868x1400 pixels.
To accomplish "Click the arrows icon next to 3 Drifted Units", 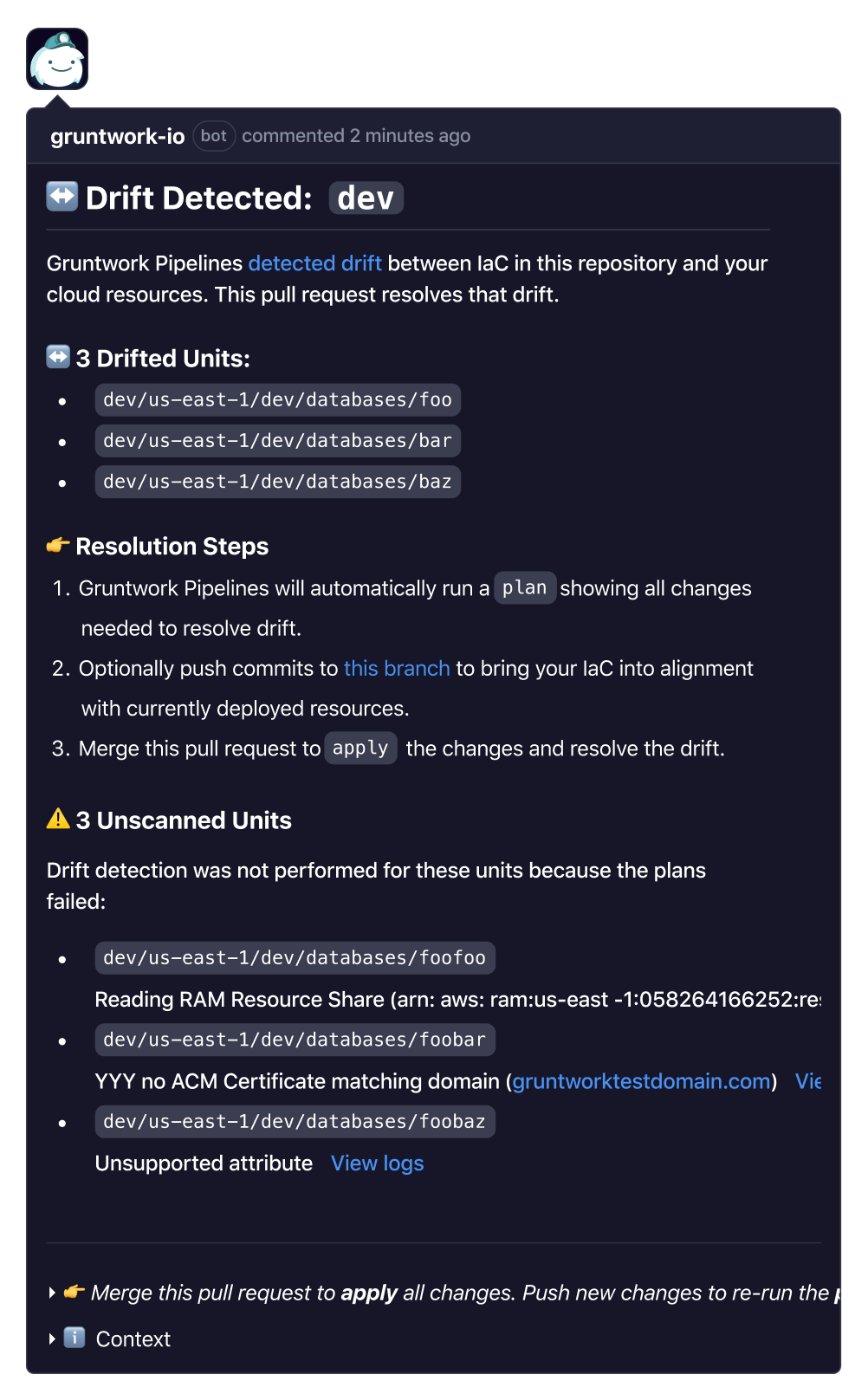I will pos(58,357).
